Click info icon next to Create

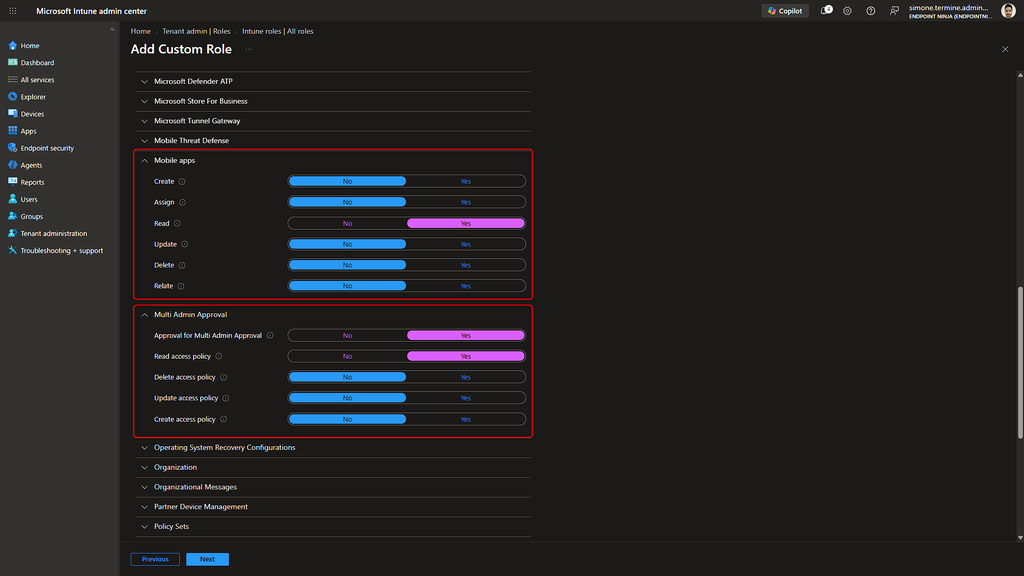coord(182,182)
